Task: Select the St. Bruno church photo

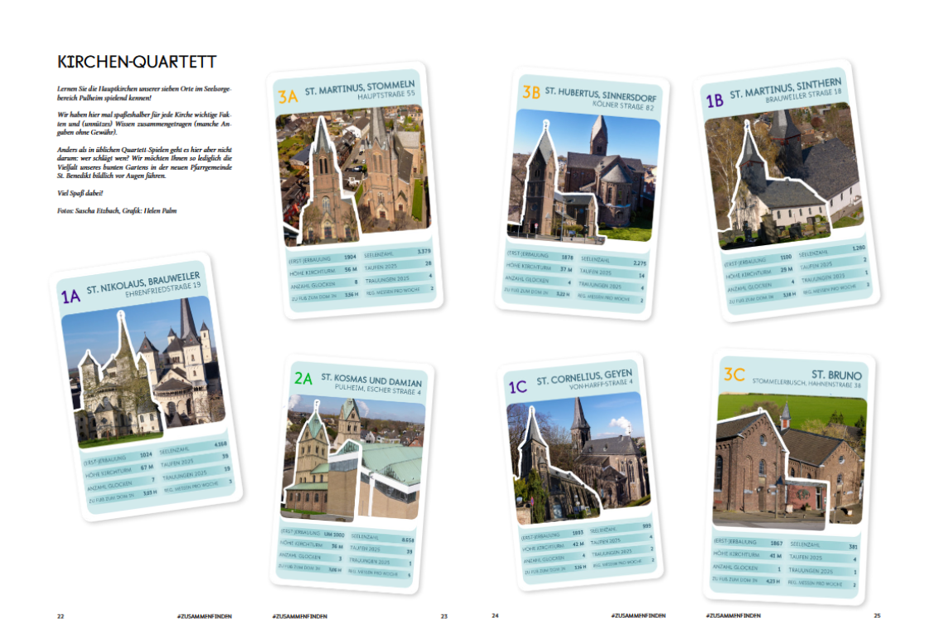Action: click(790, 461)
